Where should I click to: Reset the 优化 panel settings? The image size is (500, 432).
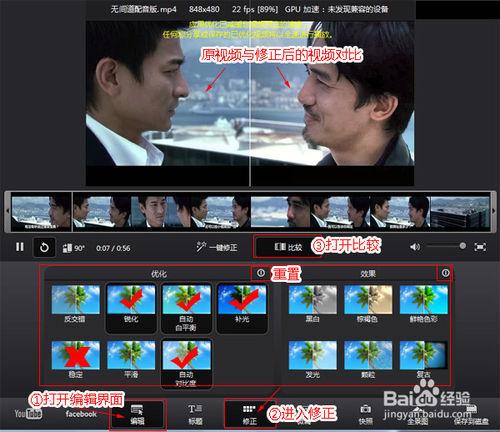261,273
